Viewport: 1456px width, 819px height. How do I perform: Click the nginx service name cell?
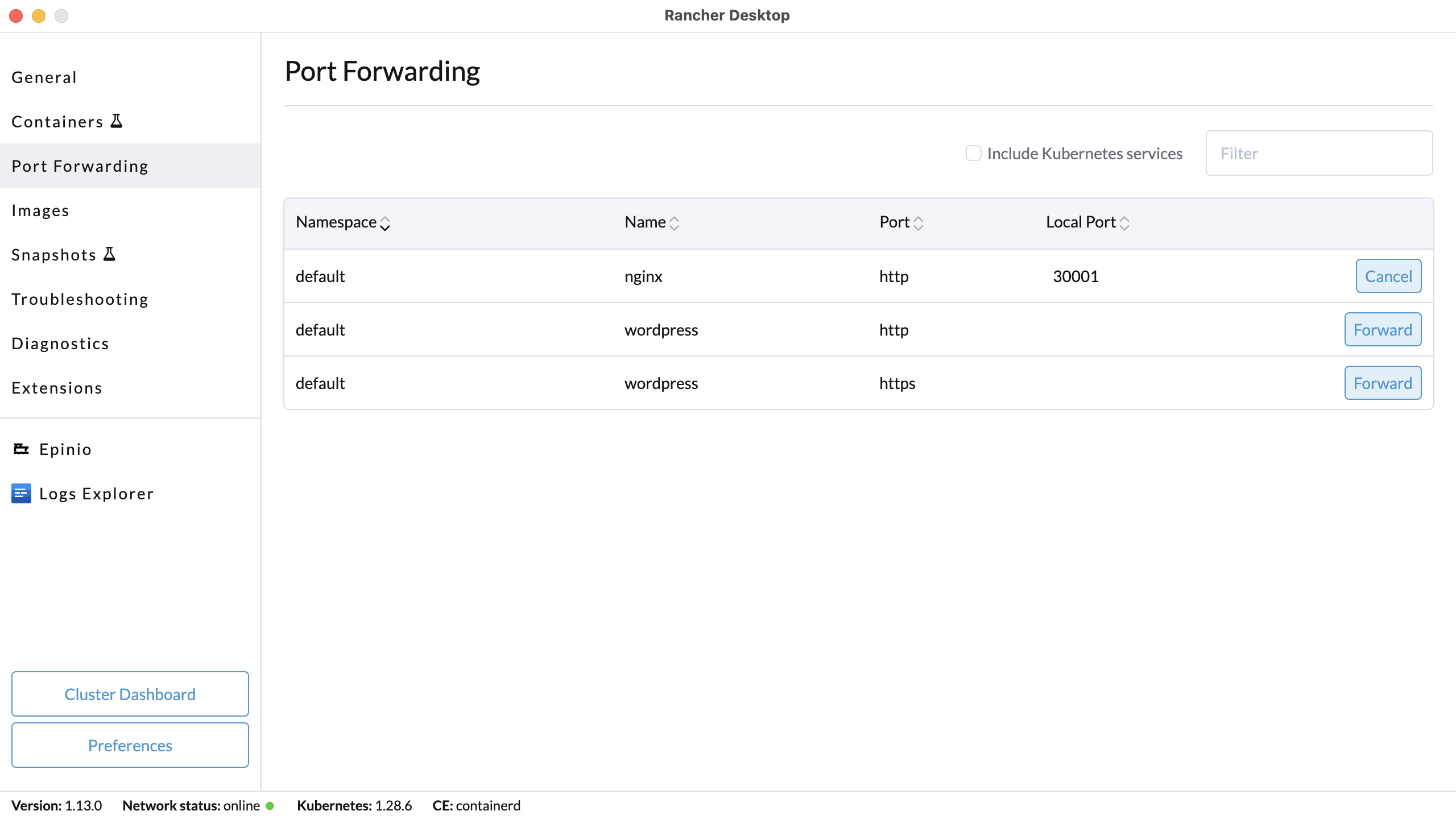tap(643, 276)
